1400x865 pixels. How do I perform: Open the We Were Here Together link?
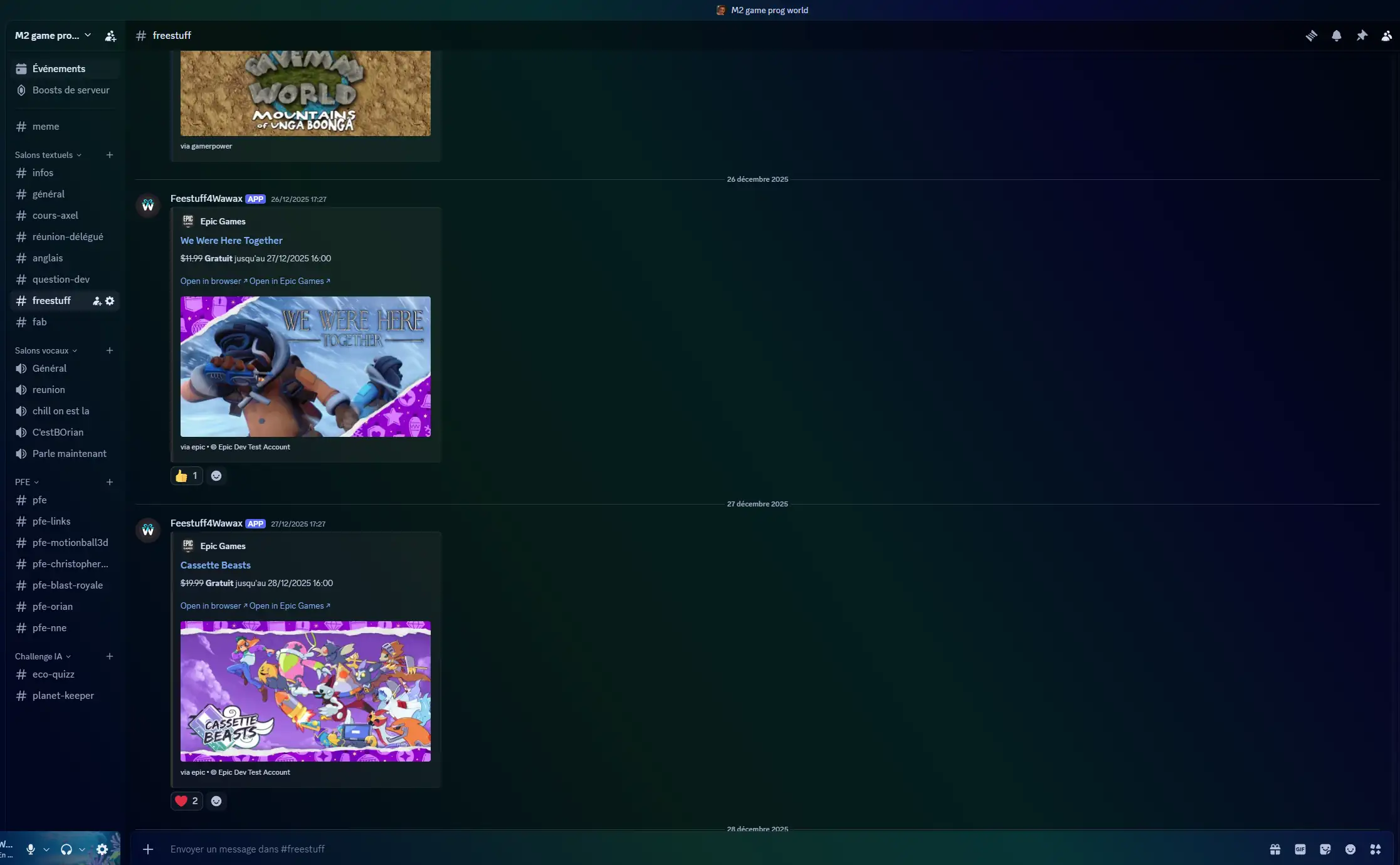tap(231, 240)
